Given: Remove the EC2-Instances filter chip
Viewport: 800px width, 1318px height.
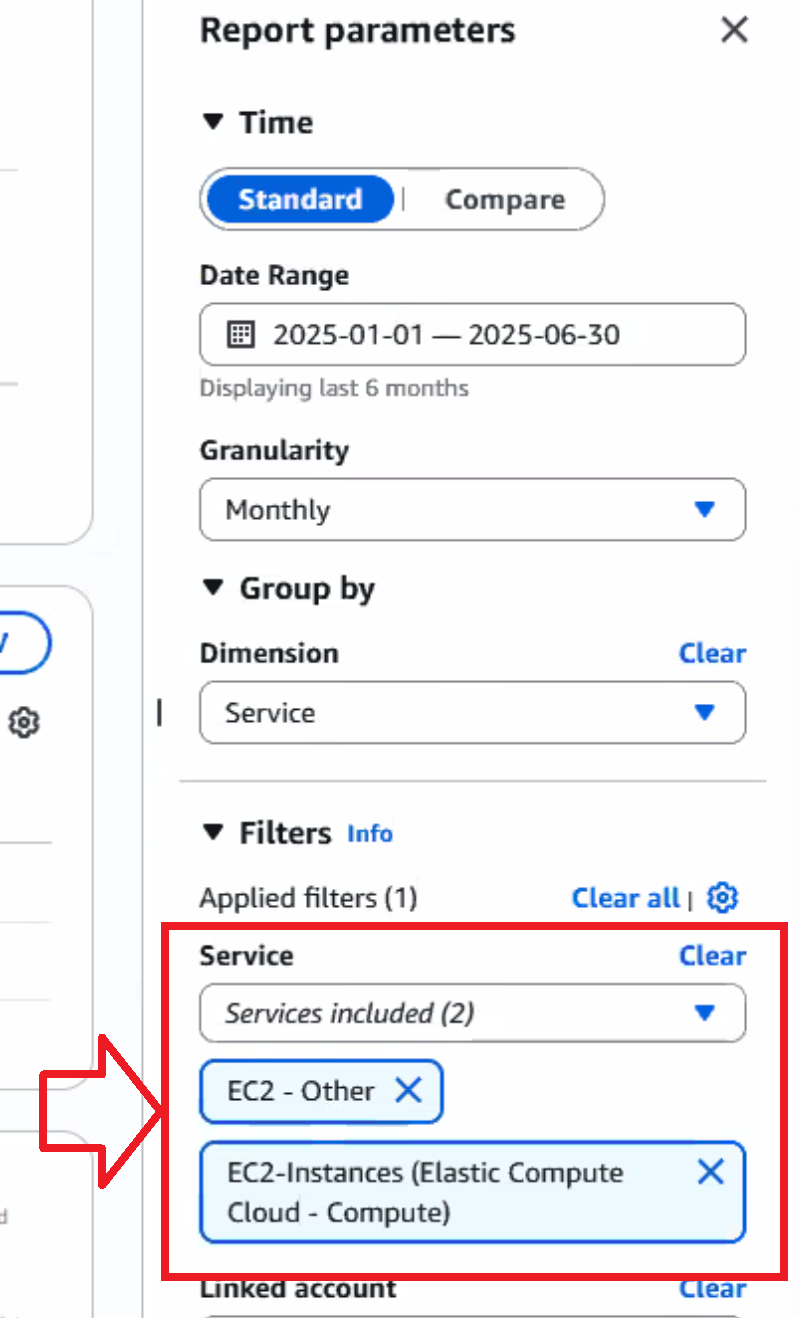Looking at the screenshot, I should 710,1172.
